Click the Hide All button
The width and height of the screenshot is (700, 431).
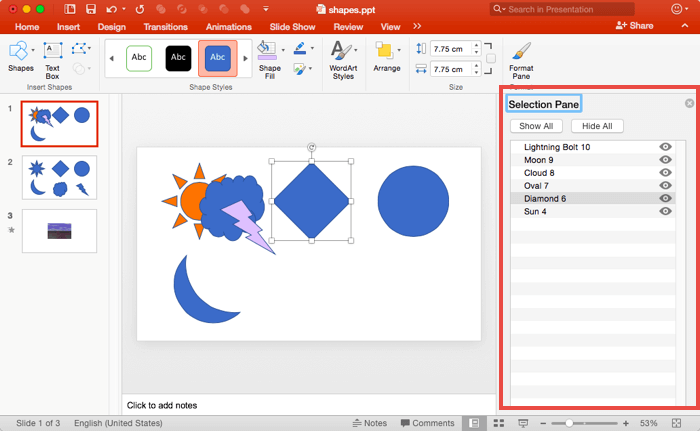click(x=598, y=126)
